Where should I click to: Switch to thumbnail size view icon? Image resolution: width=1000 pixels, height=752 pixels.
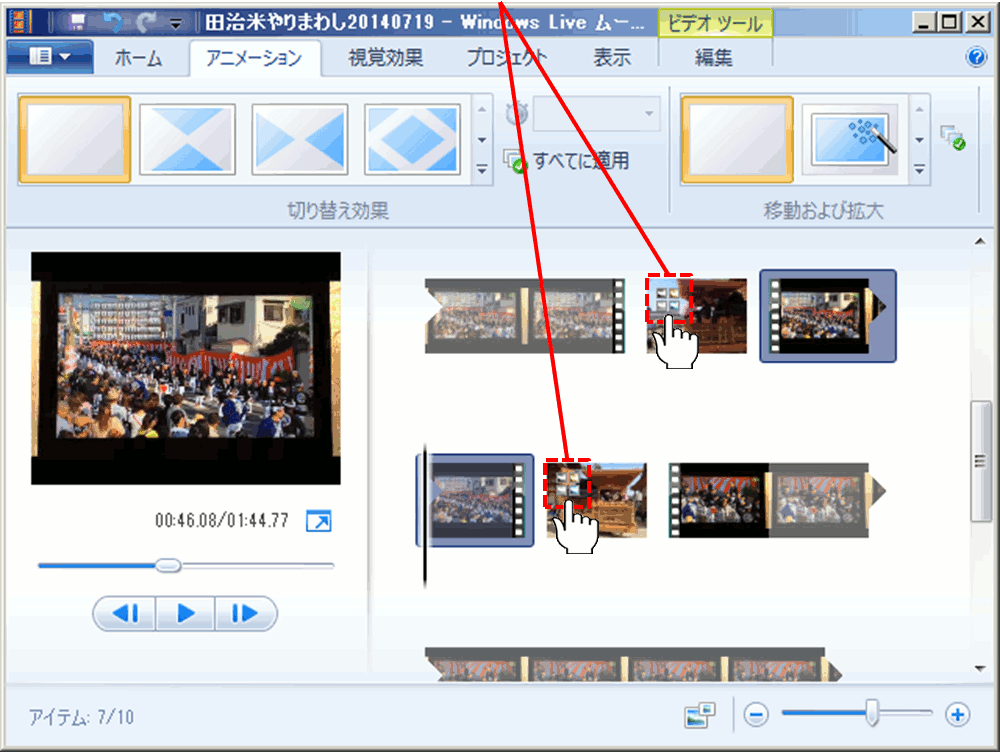[700, 714]
